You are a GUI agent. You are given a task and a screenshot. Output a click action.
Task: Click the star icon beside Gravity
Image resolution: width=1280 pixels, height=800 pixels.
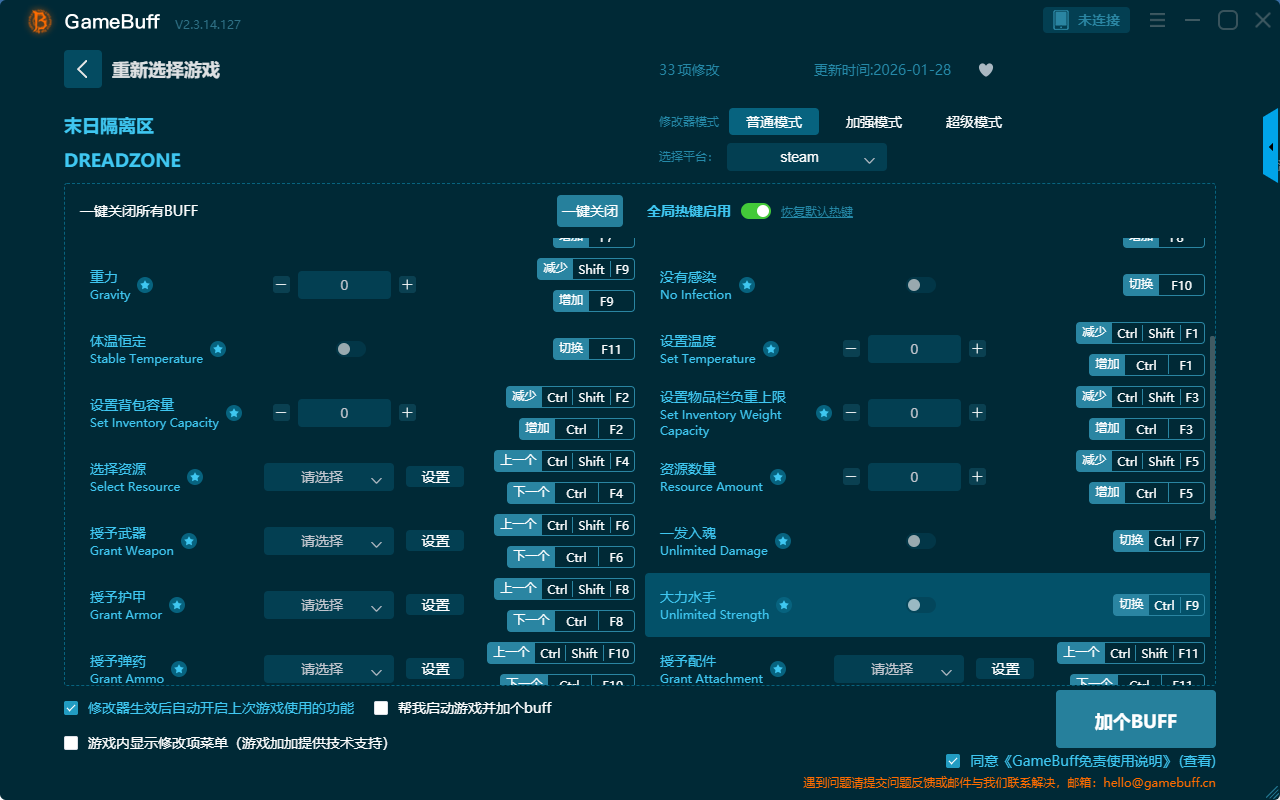(x=145, y=285)
